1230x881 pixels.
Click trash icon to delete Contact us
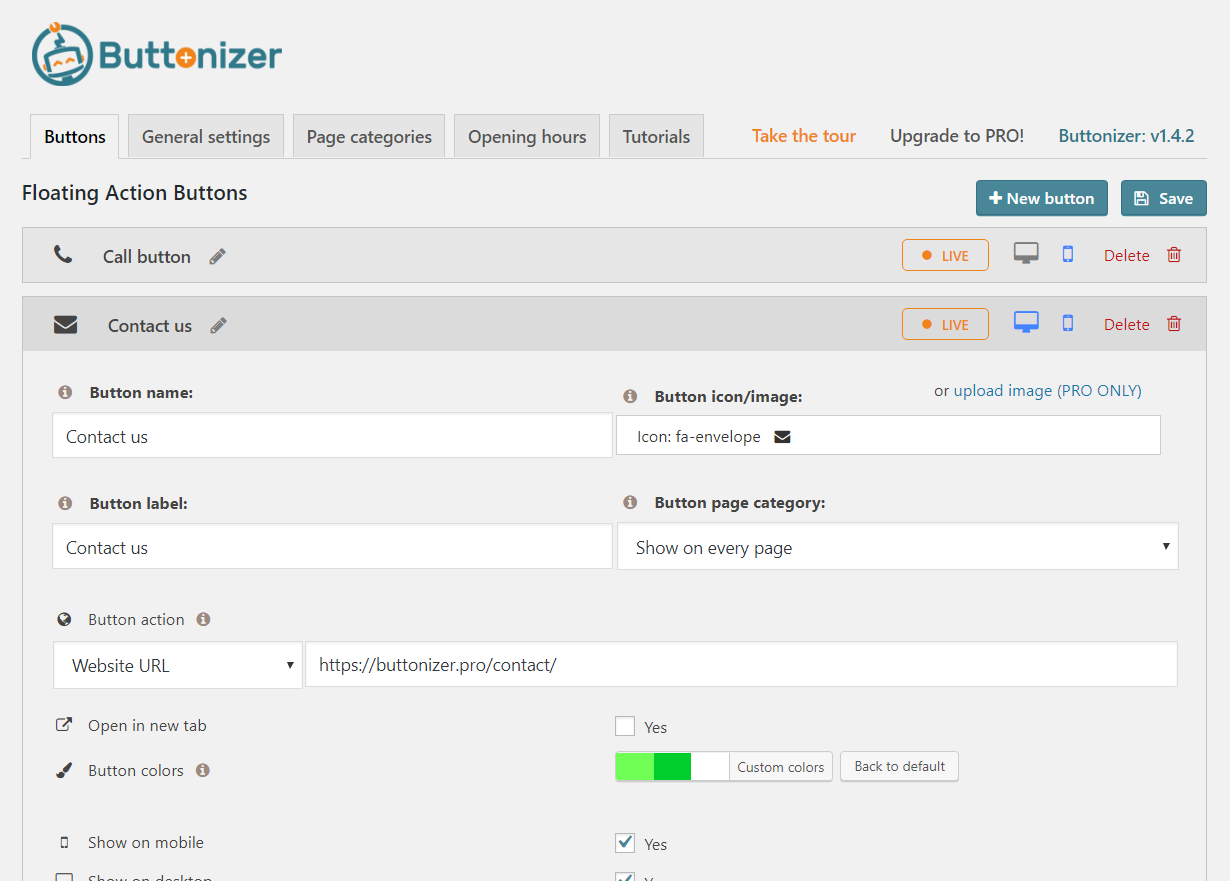[x=1174, y=324]
